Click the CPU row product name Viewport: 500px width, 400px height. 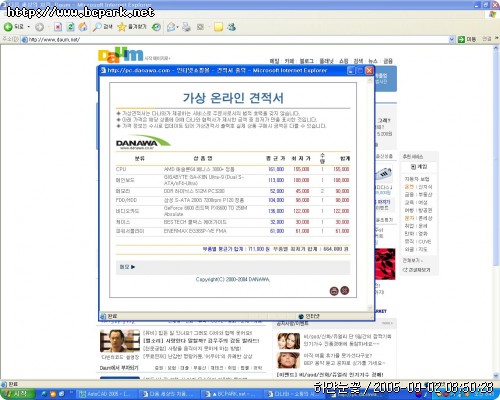click(x=199, y=169)
